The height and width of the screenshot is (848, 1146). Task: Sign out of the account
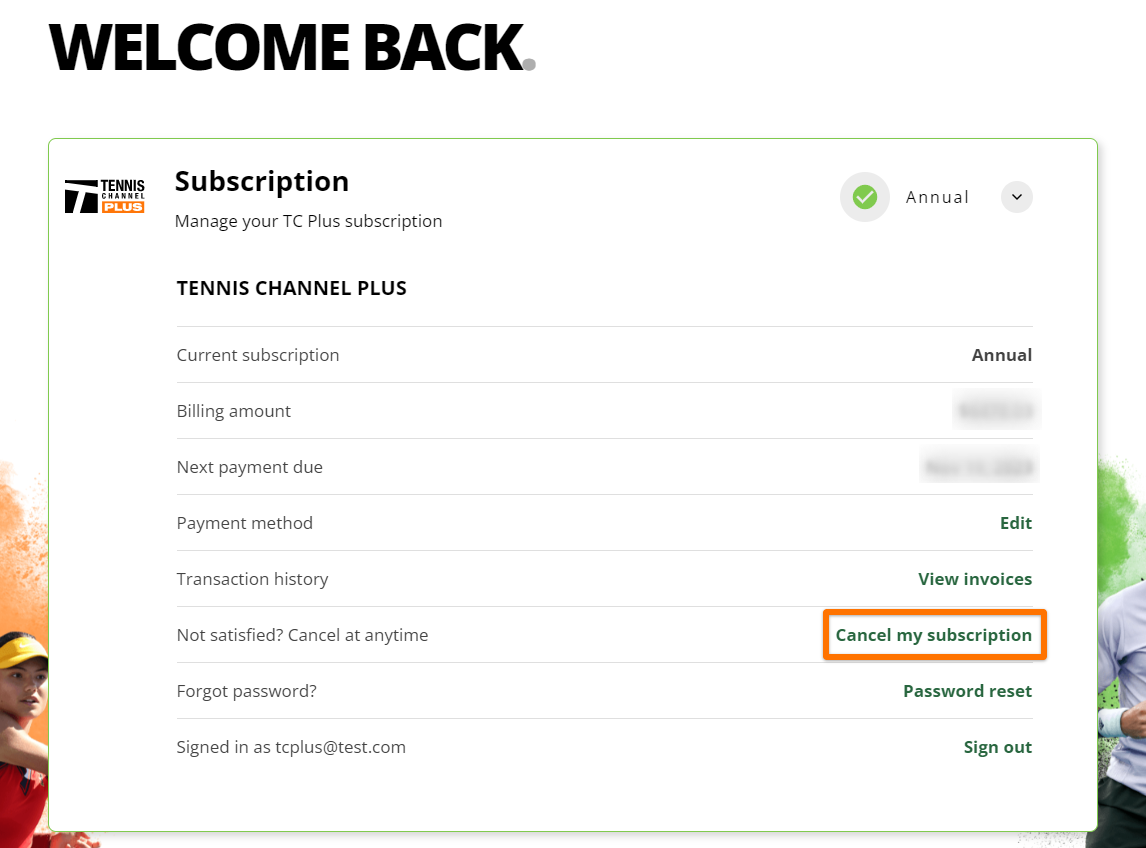pyautogui.click(x=998, y=747)
